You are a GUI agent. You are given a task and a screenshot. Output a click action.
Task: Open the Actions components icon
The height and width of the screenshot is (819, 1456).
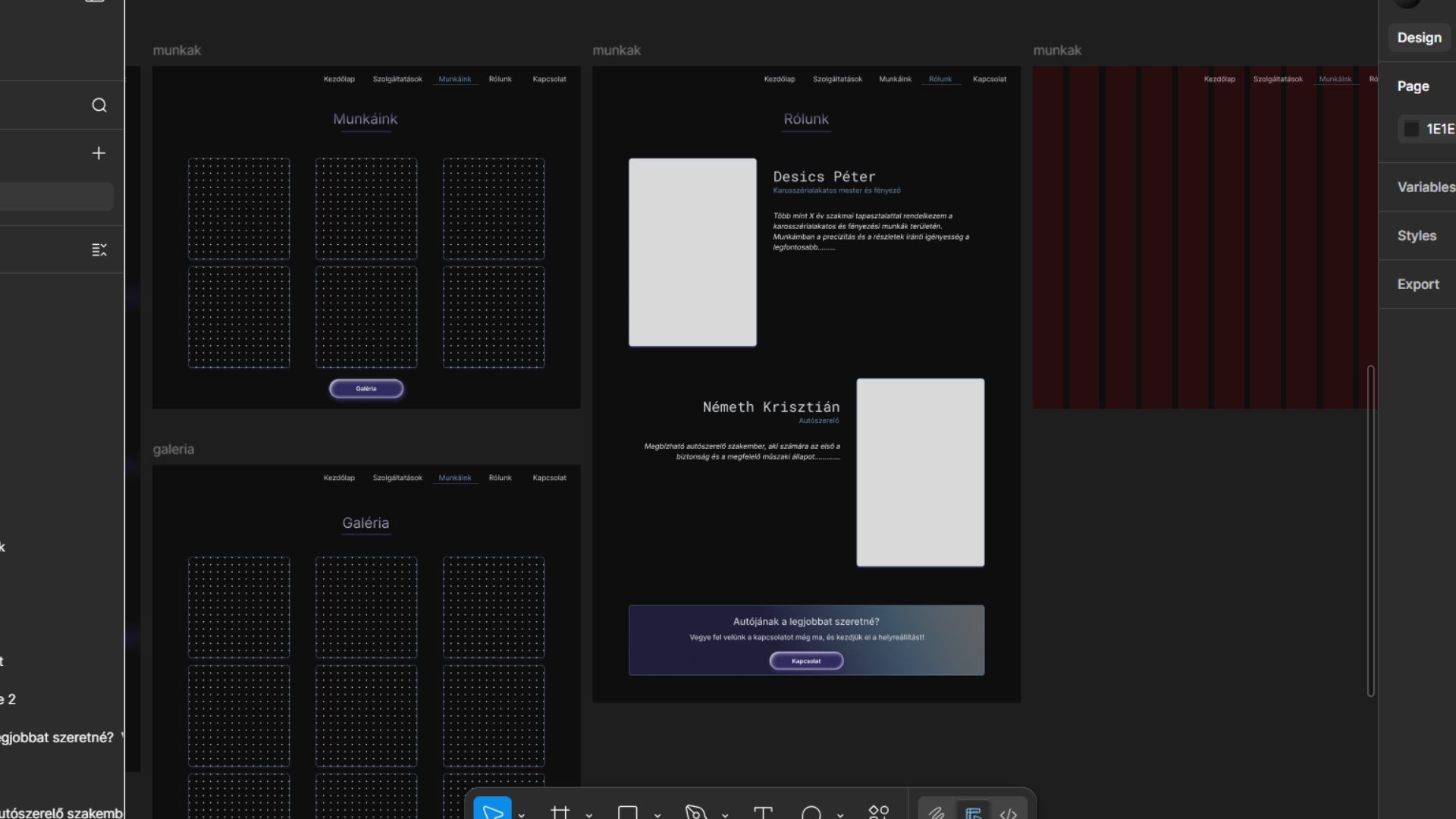click(x=878, y=812)
